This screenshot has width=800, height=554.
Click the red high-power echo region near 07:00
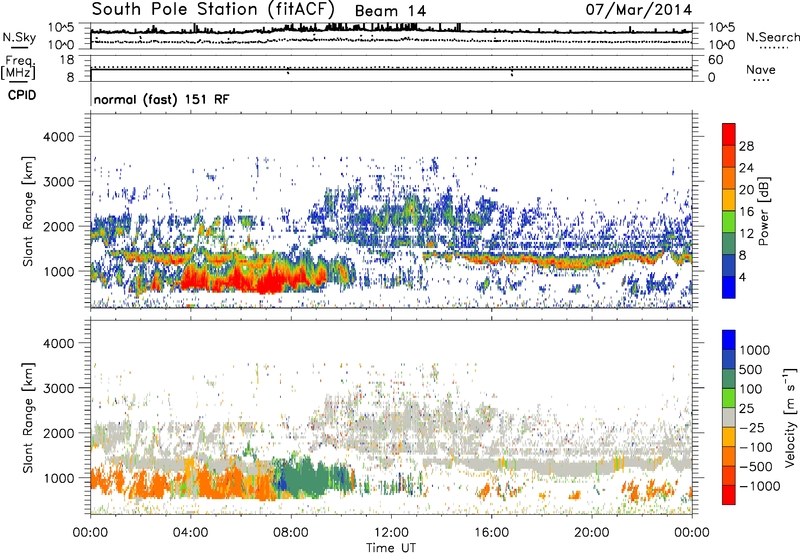click(269, 282)
